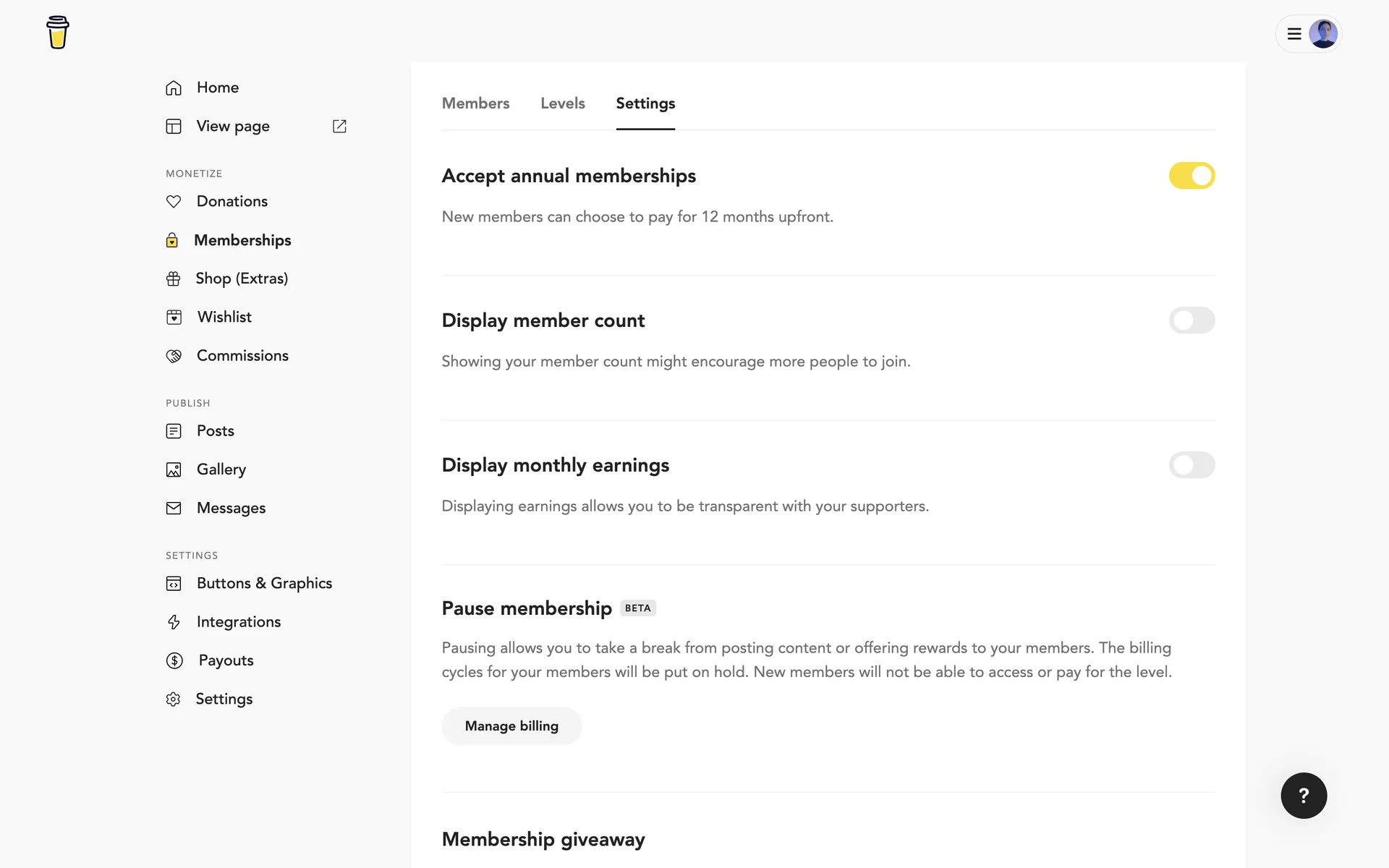Image resolution: width=1389 pixels, height=868 pixels.
Task: Enable Display member count toggle
Action: (x=1192, y=320)
